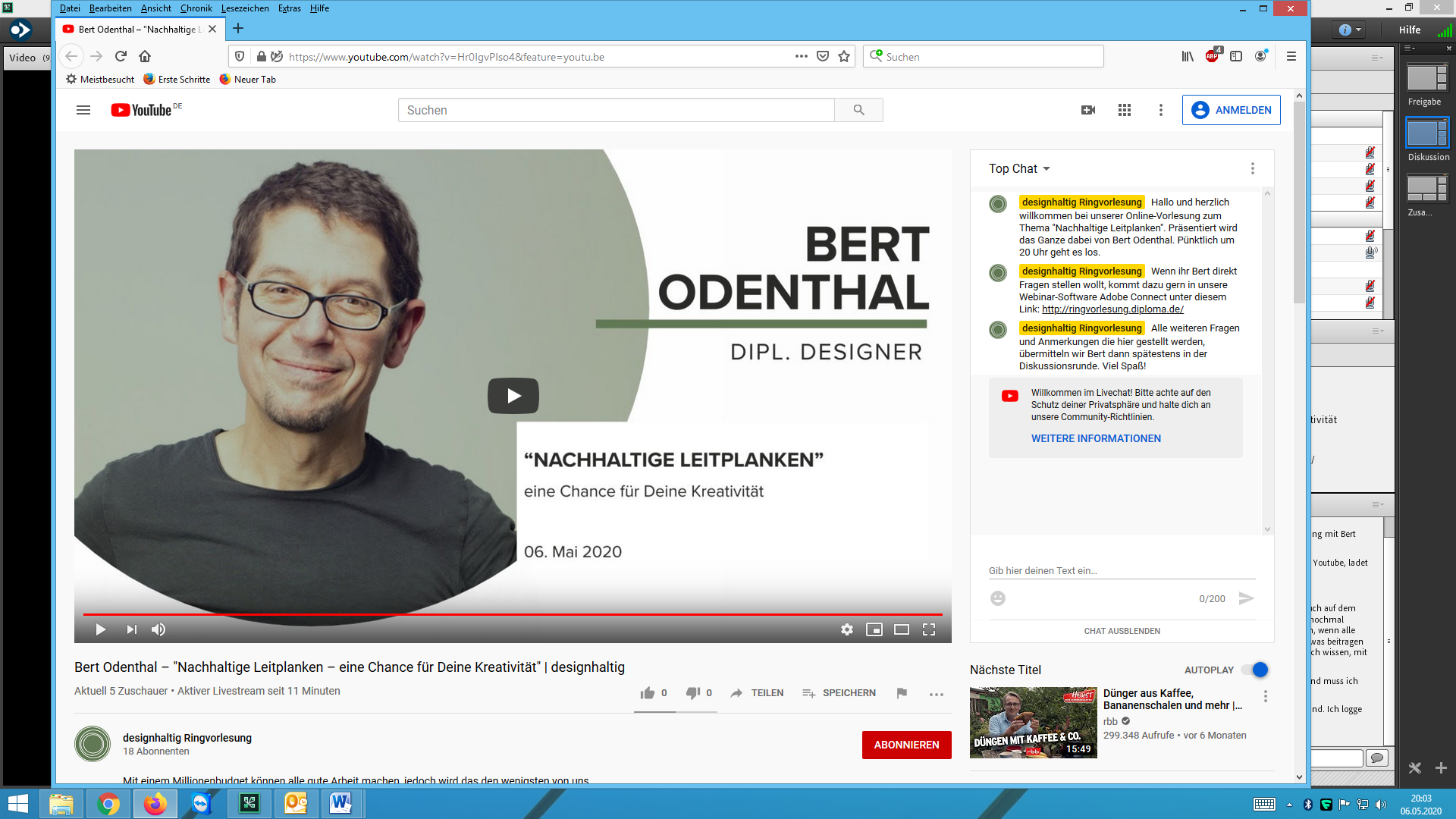This screenshot has height=819, width=1456.
Task: Open YouTube settings three-dot menu
Action: (x=1160, y=110)
